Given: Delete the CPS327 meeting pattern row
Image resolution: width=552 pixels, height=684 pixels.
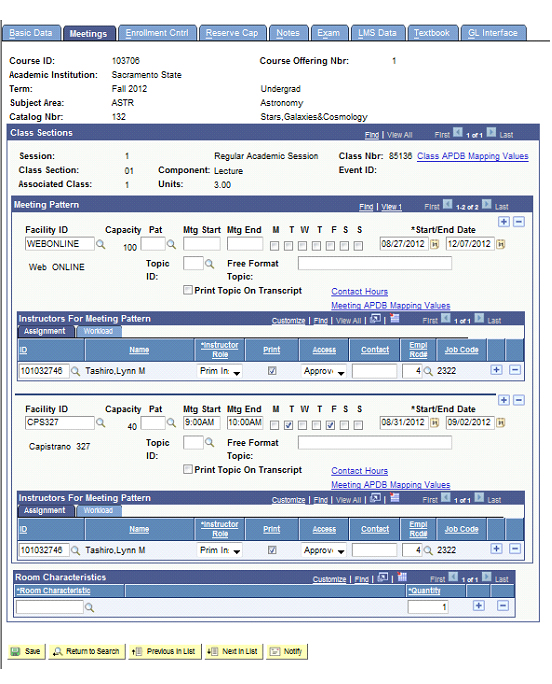Looking at the screenshot, I should click(x=518, y=400).
